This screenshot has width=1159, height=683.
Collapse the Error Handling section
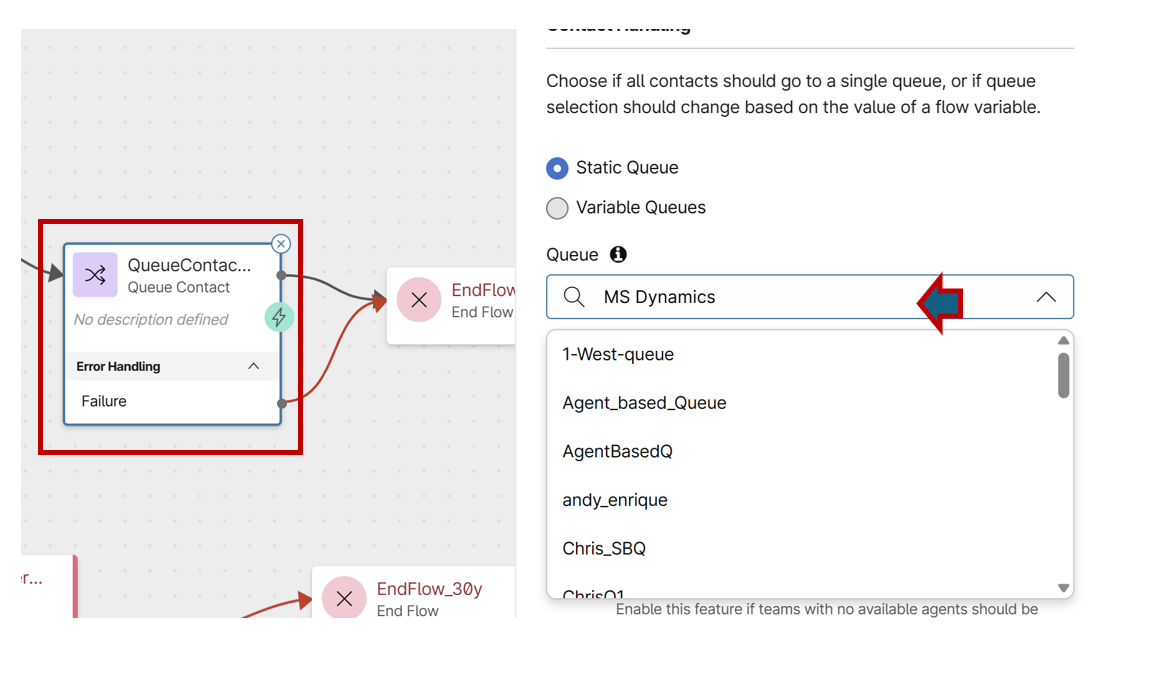[x=254, y=366]
